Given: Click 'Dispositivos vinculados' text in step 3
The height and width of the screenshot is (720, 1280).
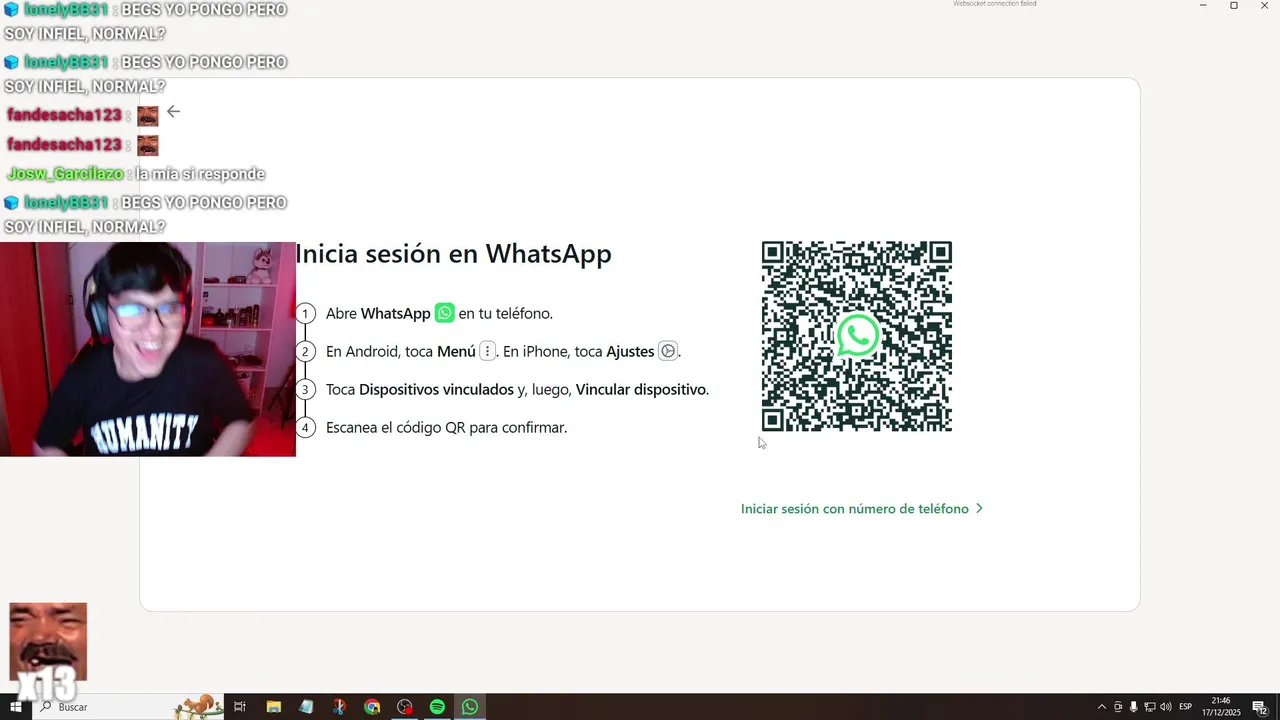Looking at the screenshot, I should point(436,389).
